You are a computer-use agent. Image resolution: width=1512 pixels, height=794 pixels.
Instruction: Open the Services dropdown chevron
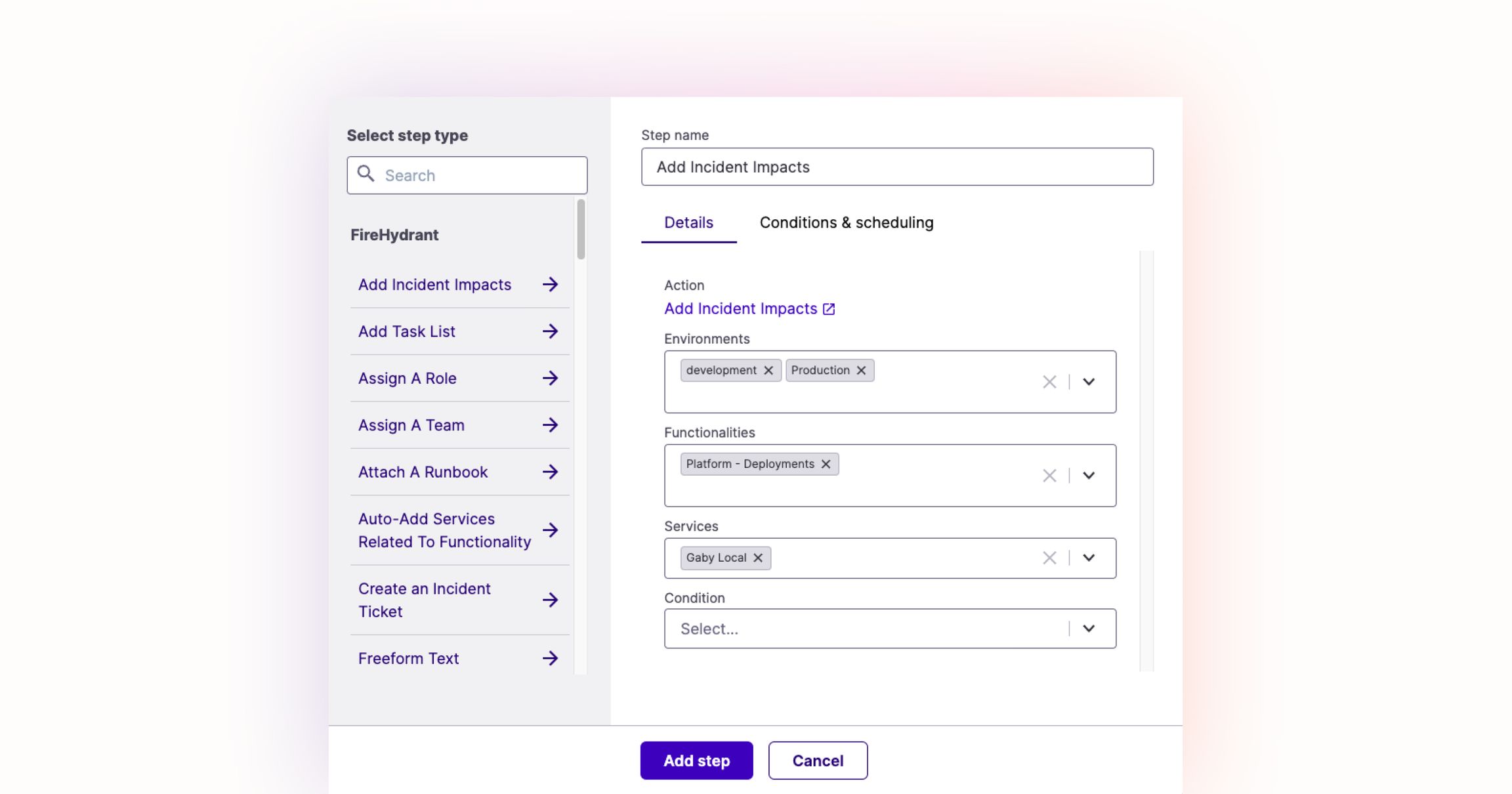coord(1089,558)
